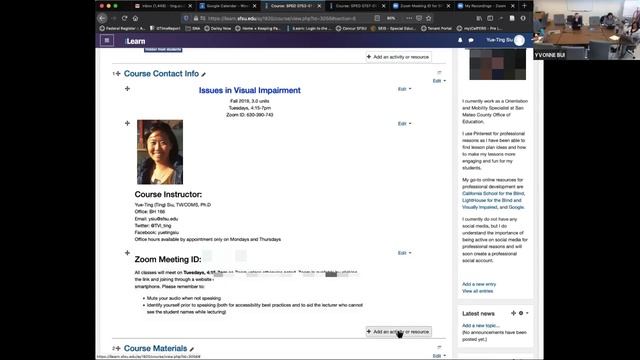Move the Latest news block icon

click(x=513, y=313)
